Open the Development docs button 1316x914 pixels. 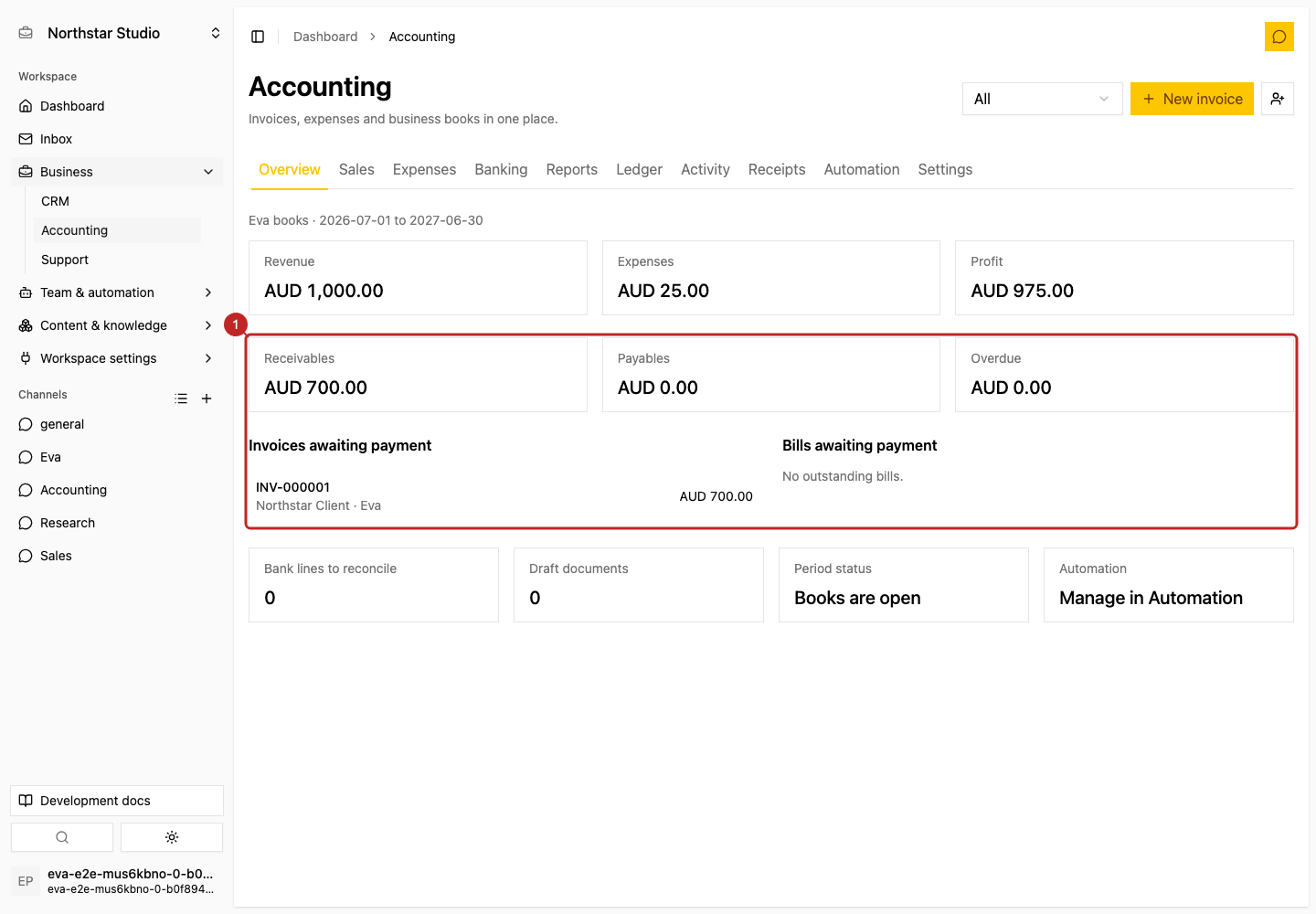pyautogui.click(x=117, y=801)
